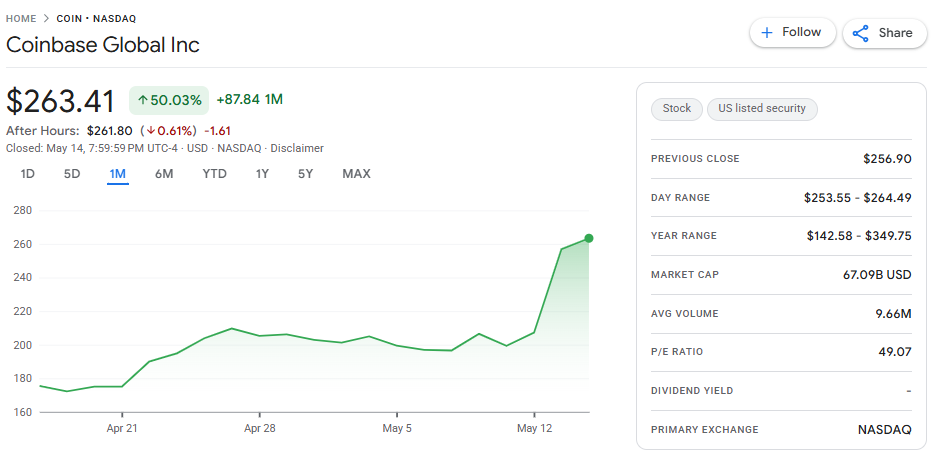The image size is (942, 453).
Task: Click the green up-arrow in the 50.03% badge
Action: (143, 101)
